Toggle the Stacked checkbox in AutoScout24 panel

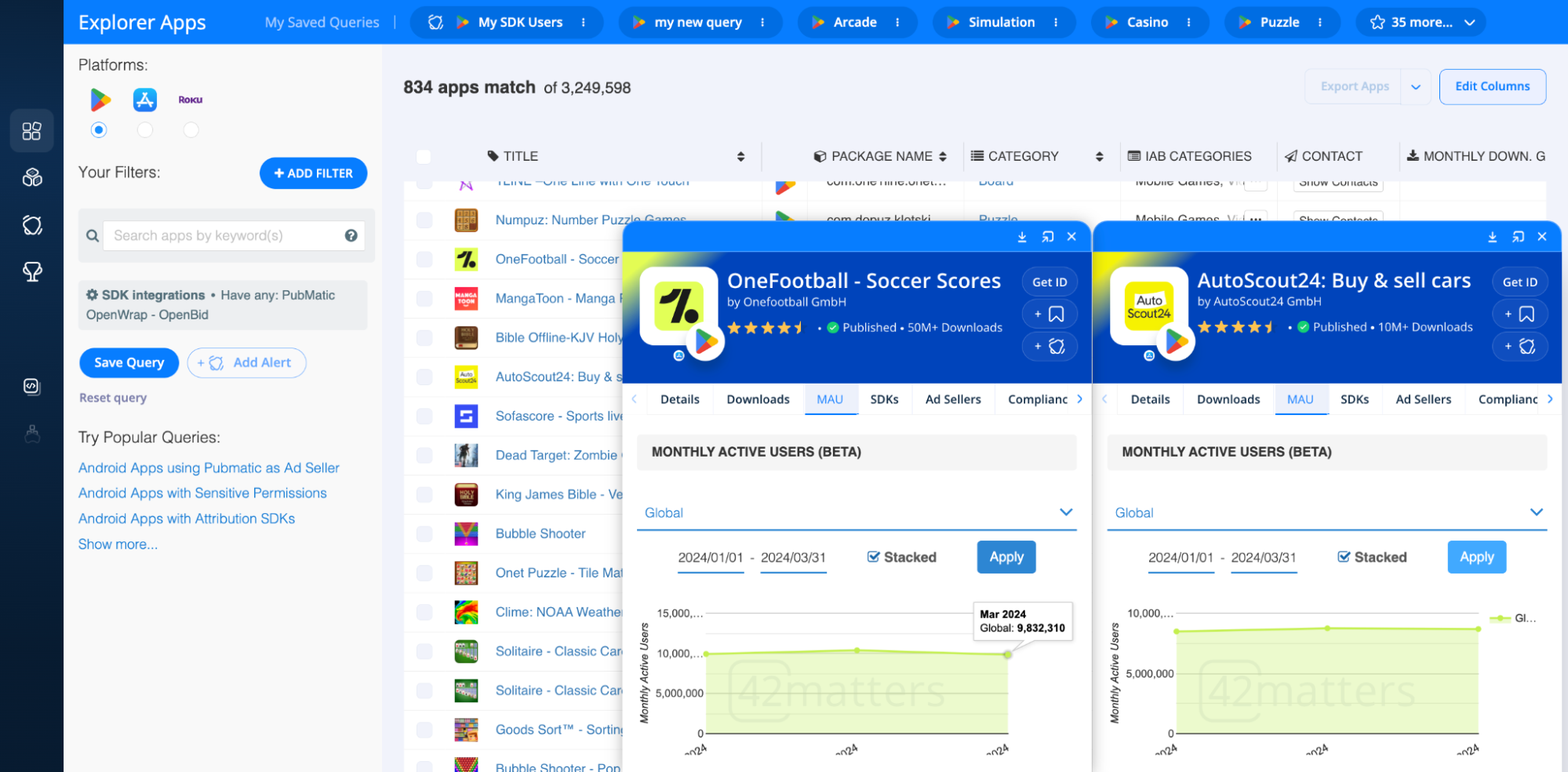[1344, 557]
